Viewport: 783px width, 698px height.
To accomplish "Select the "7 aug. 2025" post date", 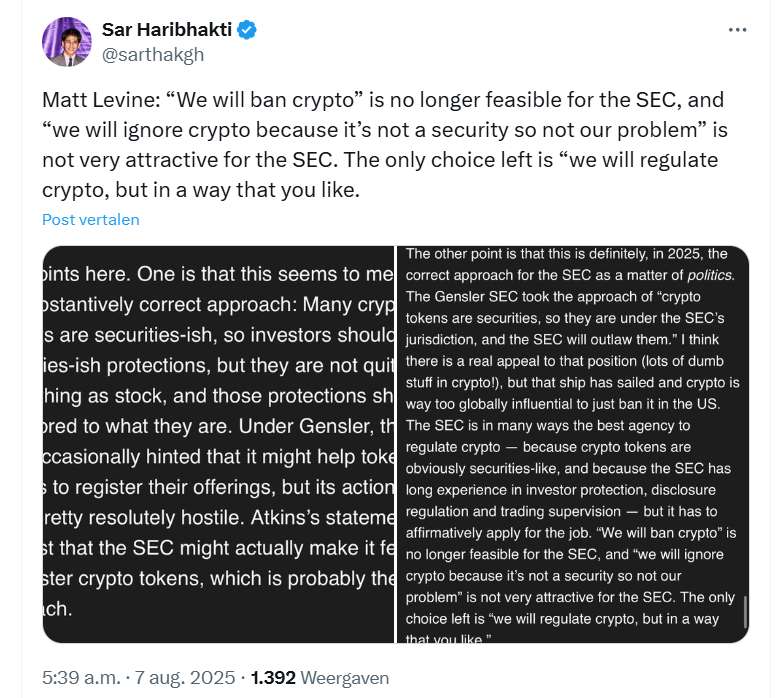I will [x=186, y=677].
